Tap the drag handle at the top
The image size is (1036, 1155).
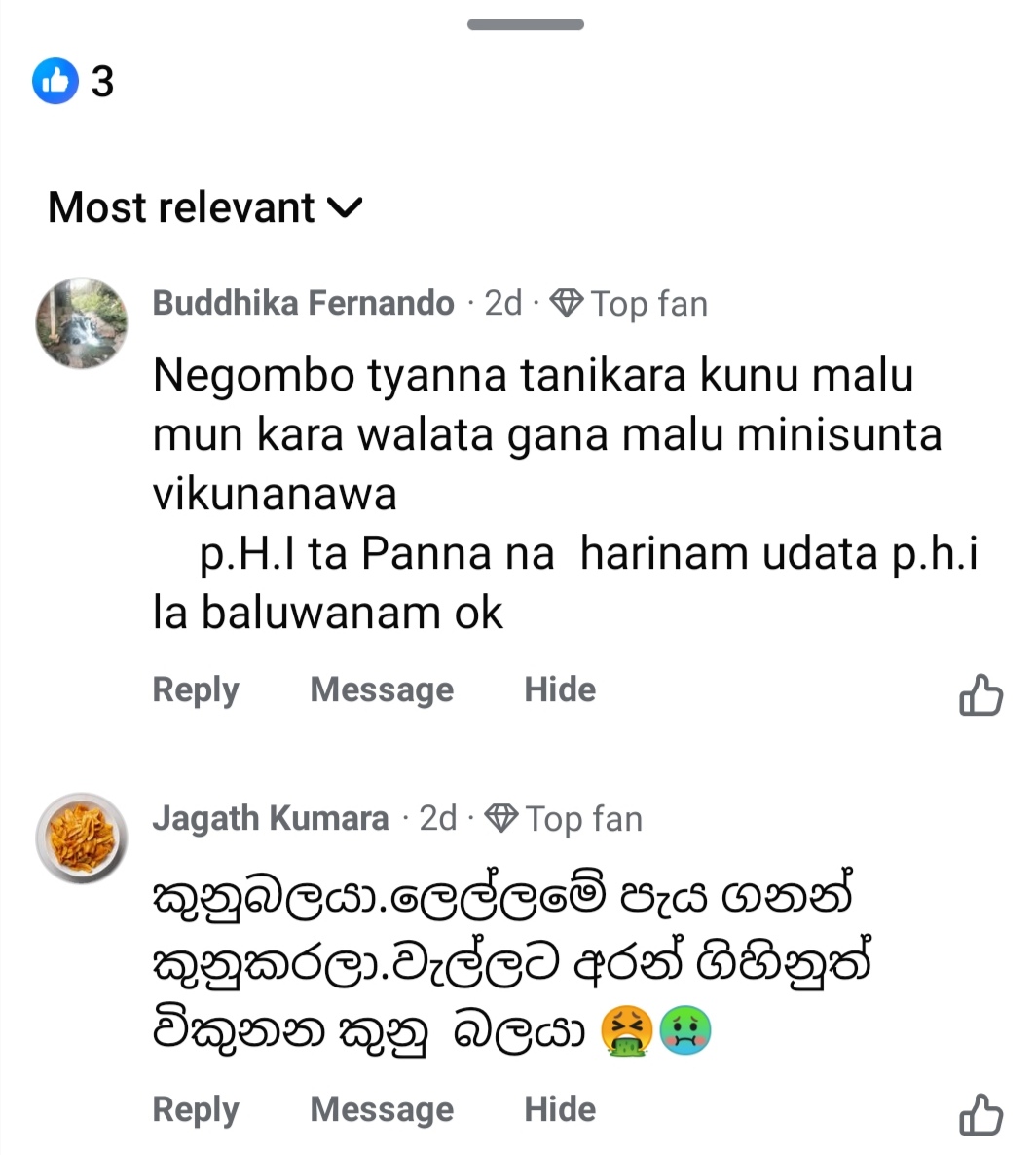[x=525, y=24]
